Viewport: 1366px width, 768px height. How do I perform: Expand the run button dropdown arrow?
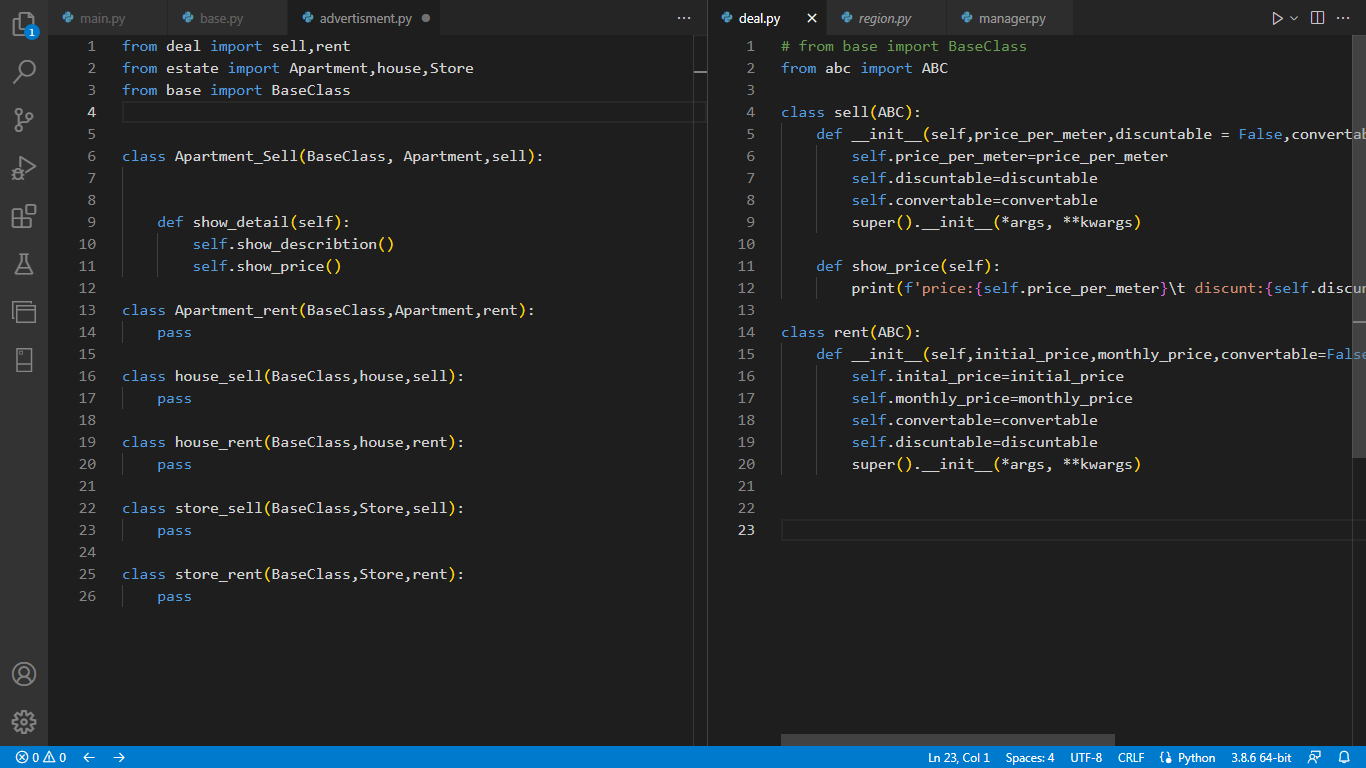pyautogui.click(x=1294, y=18)
